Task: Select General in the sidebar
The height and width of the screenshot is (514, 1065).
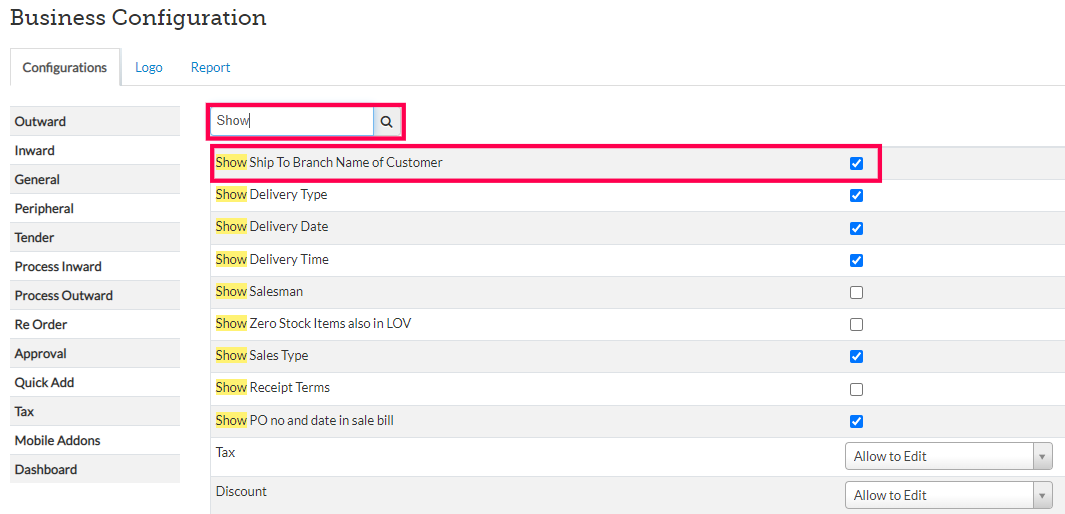Action: pos(37,180)
